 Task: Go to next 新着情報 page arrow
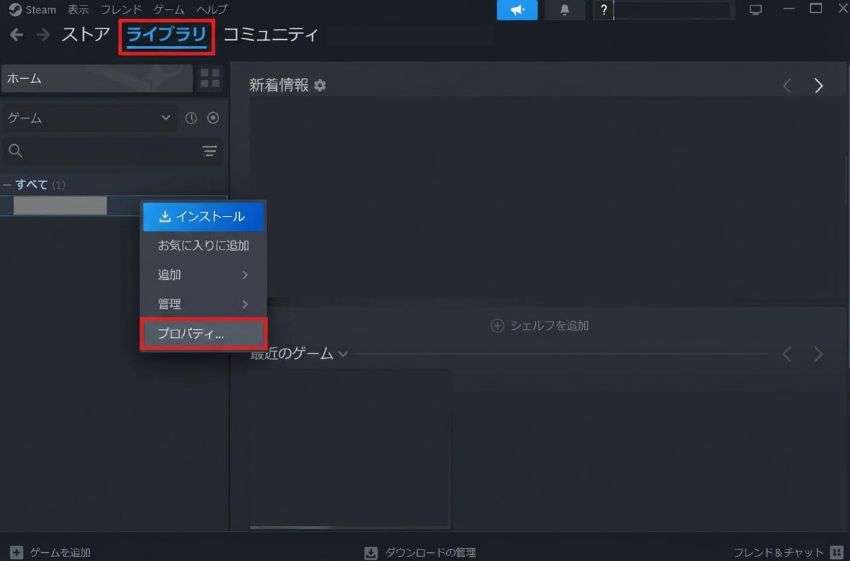pos(819,86)
